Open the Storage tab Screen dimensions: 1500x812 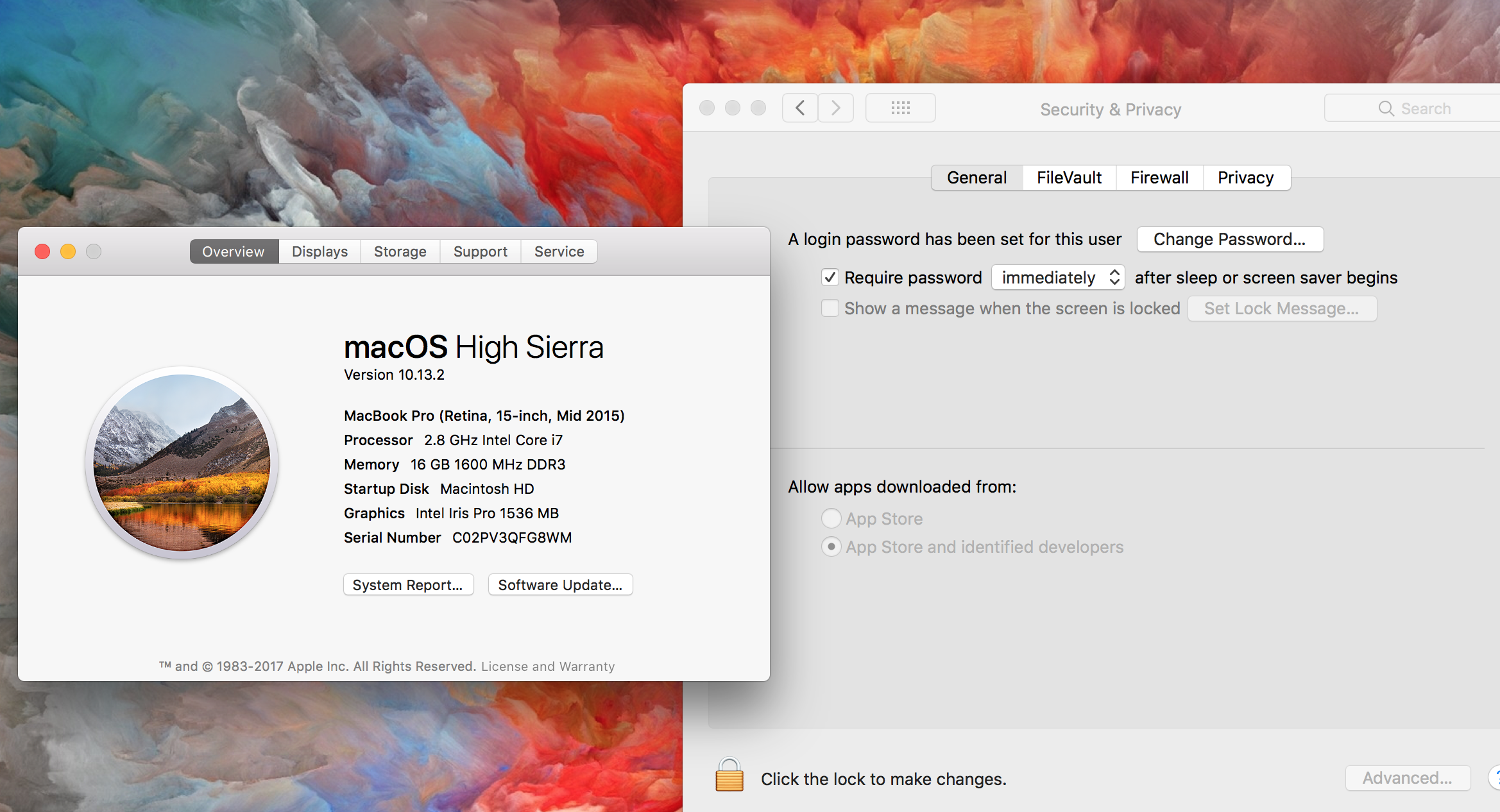click(x=400, y=251)
